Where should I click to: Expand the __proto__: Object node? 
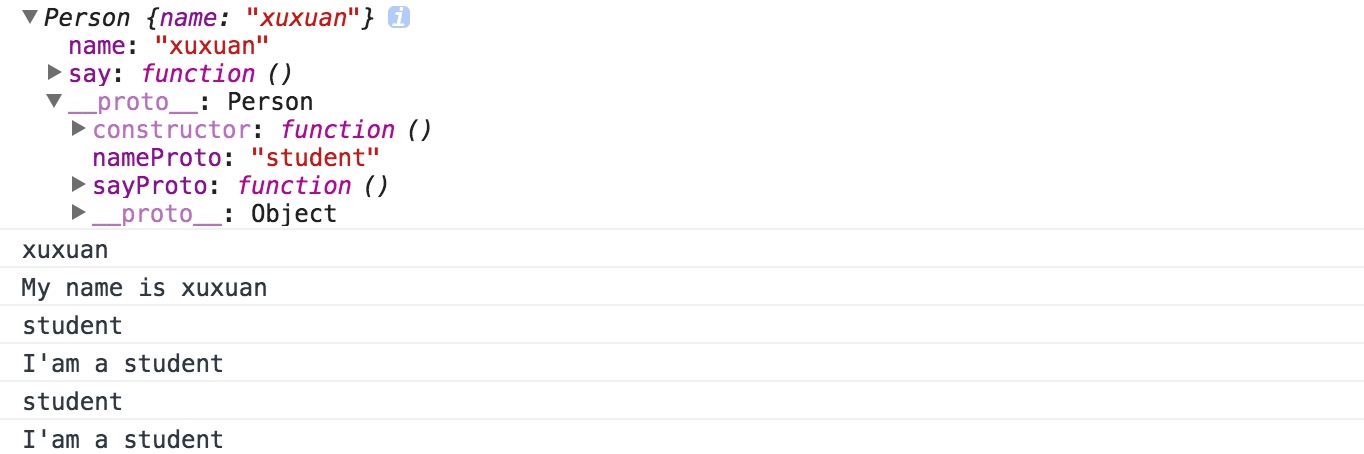point(79,213)
